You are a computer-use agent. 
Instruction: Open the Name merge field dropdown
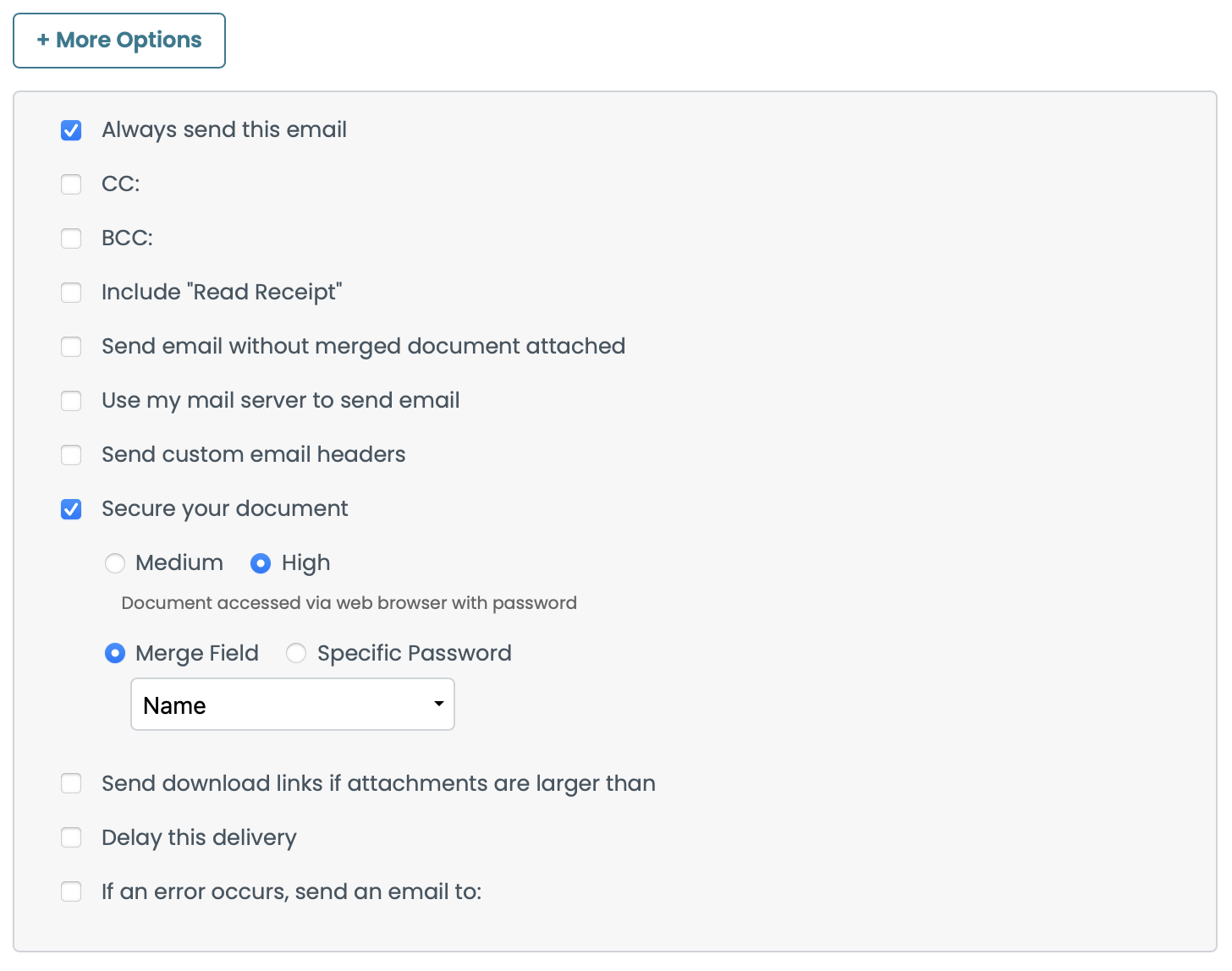click(292, 705)
